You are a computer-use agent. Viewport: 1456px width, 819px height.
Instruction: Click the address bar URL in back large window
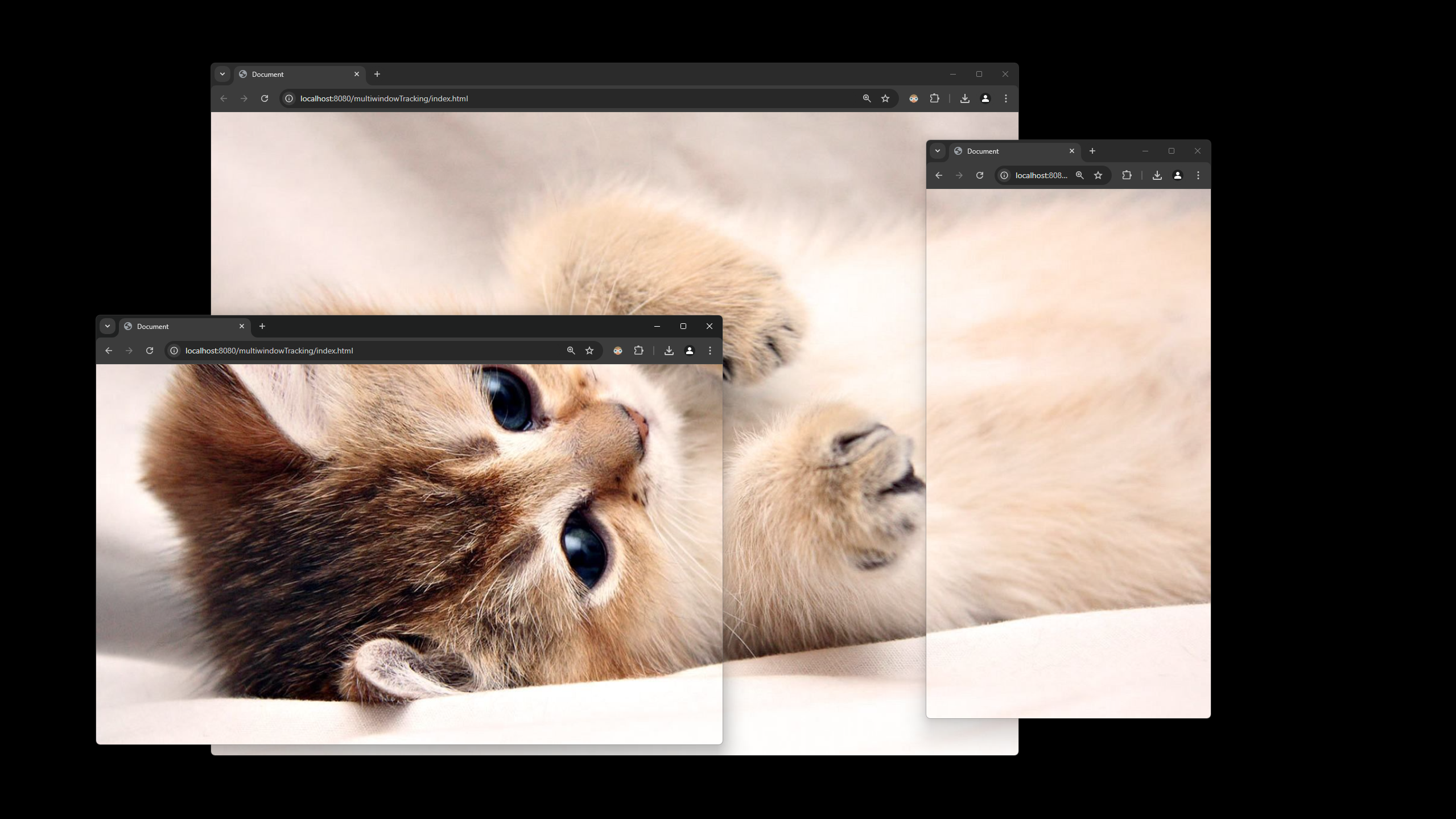tap(384, 98)
